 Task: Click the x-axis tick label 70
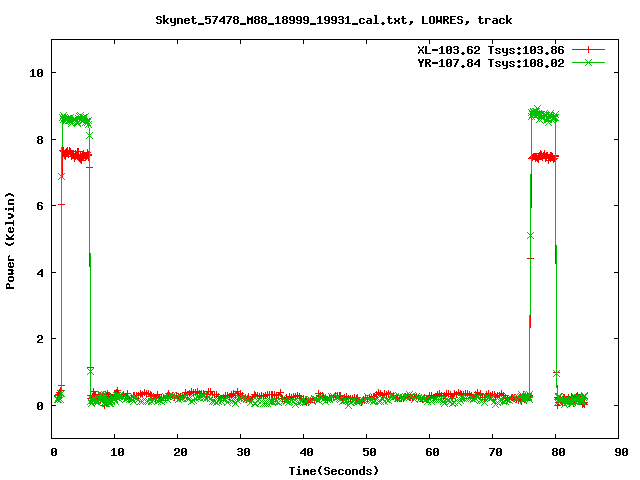[x=496, y=452]
